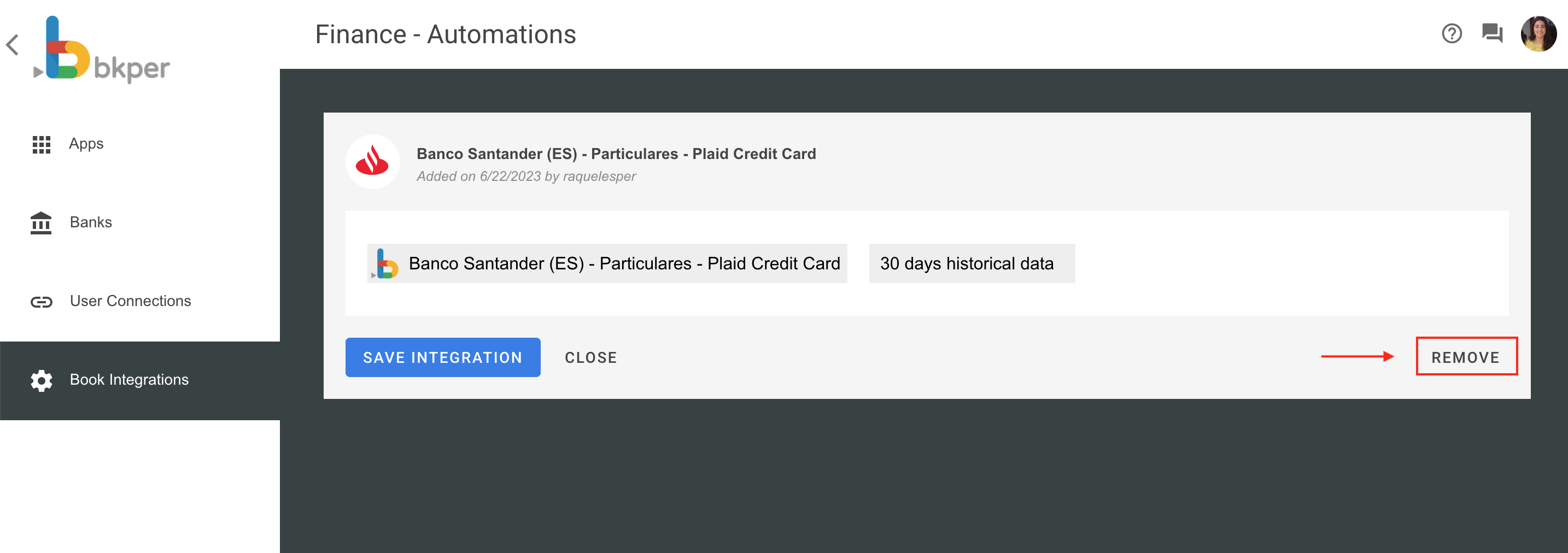Click the Save Integration button

coord(442,357)
